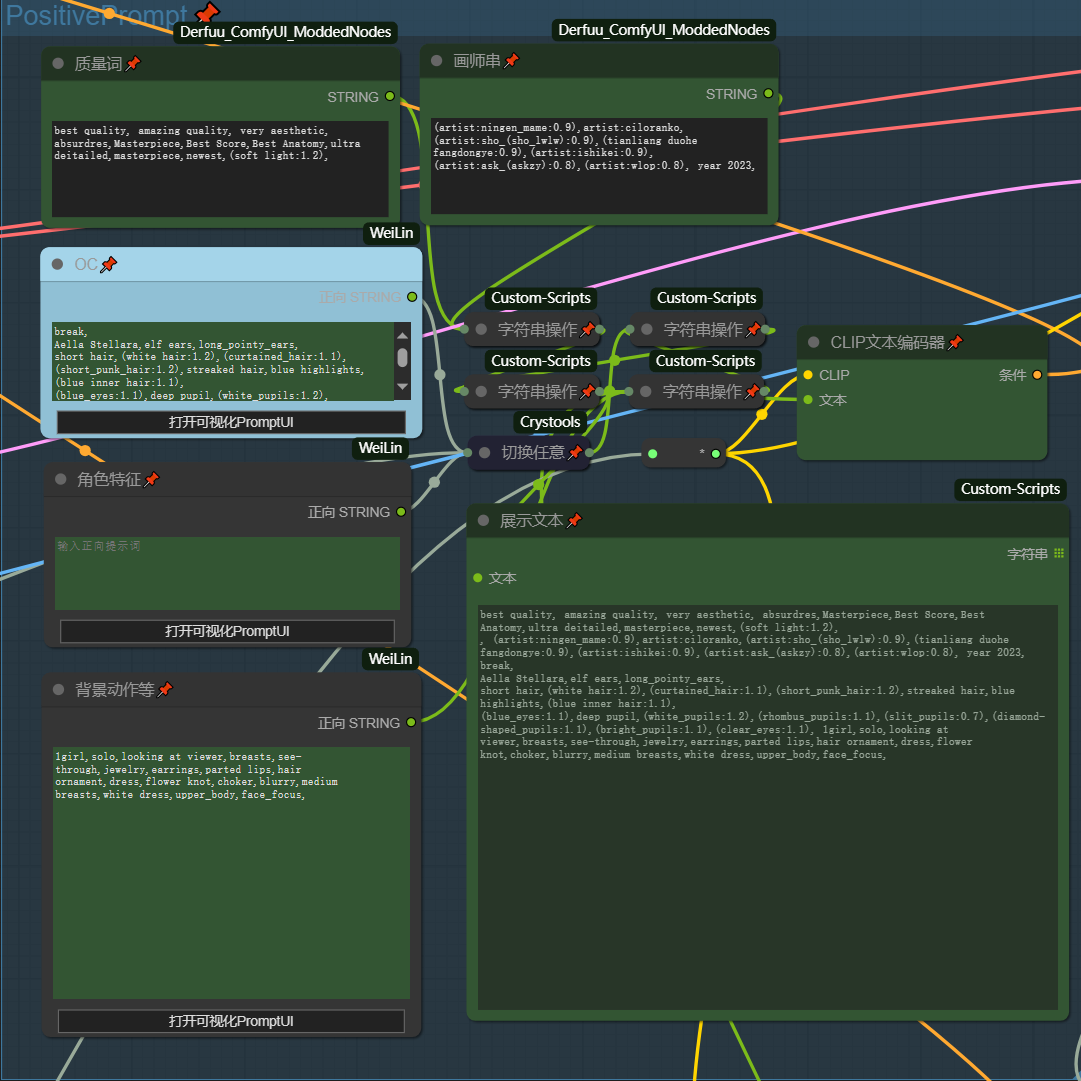Click the pin icon on 背景动作等 node
This screenshot has width=1081, height=1081.
[165, 690]
